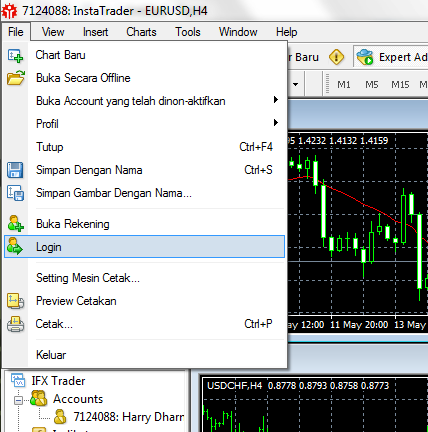Select Simpan Dengan Nama menu entry
The width and height of the screenshot is (428, 432).
[145, 170]
